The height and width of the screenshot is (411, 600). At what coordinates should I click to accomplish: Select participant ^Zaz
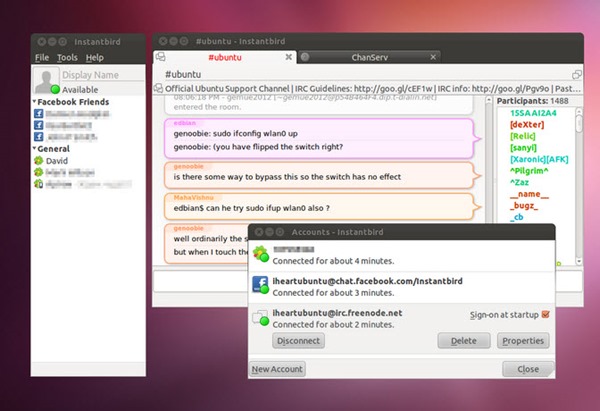tap(519, 182)
